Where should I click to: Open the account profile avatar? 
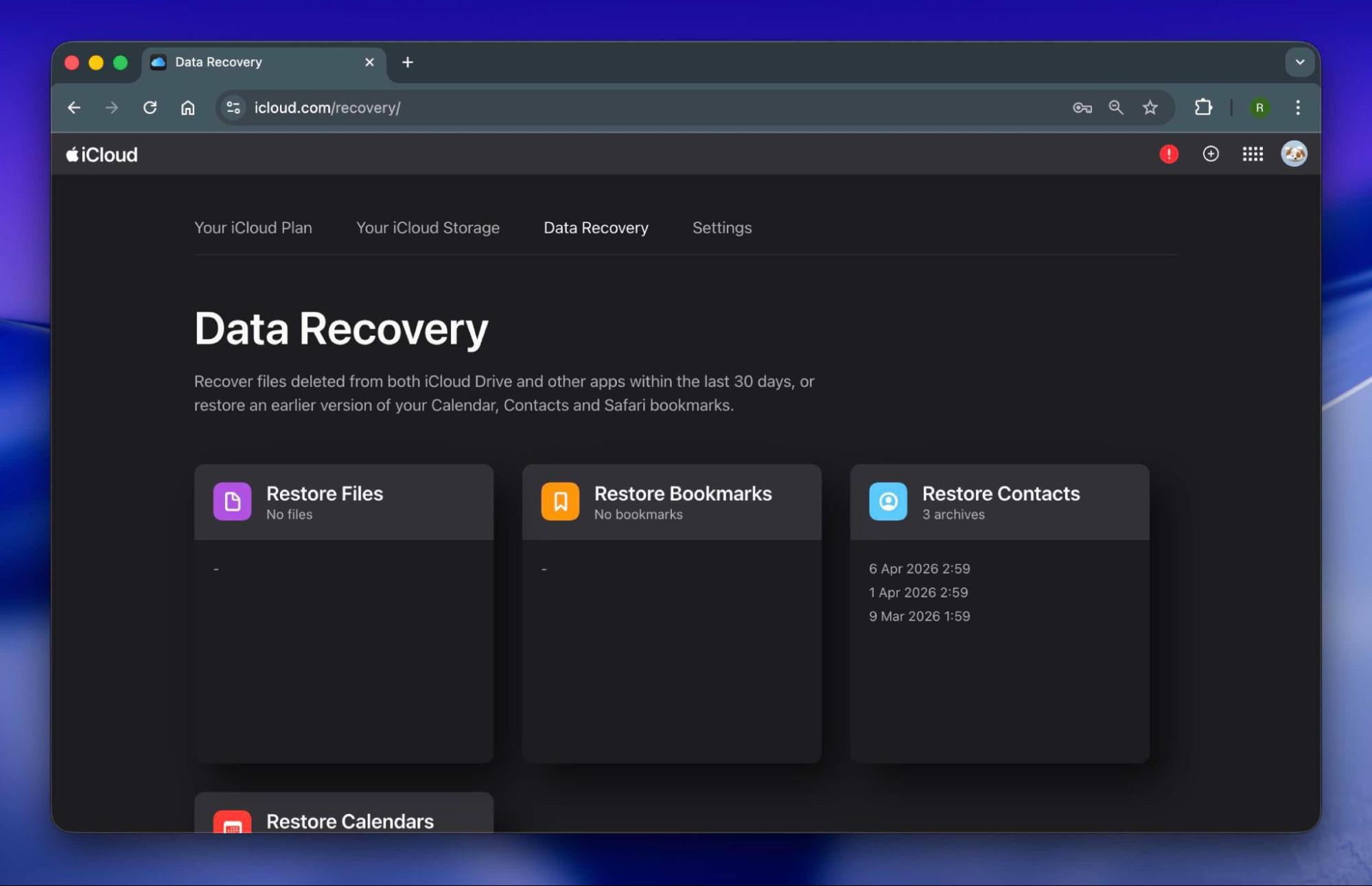click(x=1294, y=154)
